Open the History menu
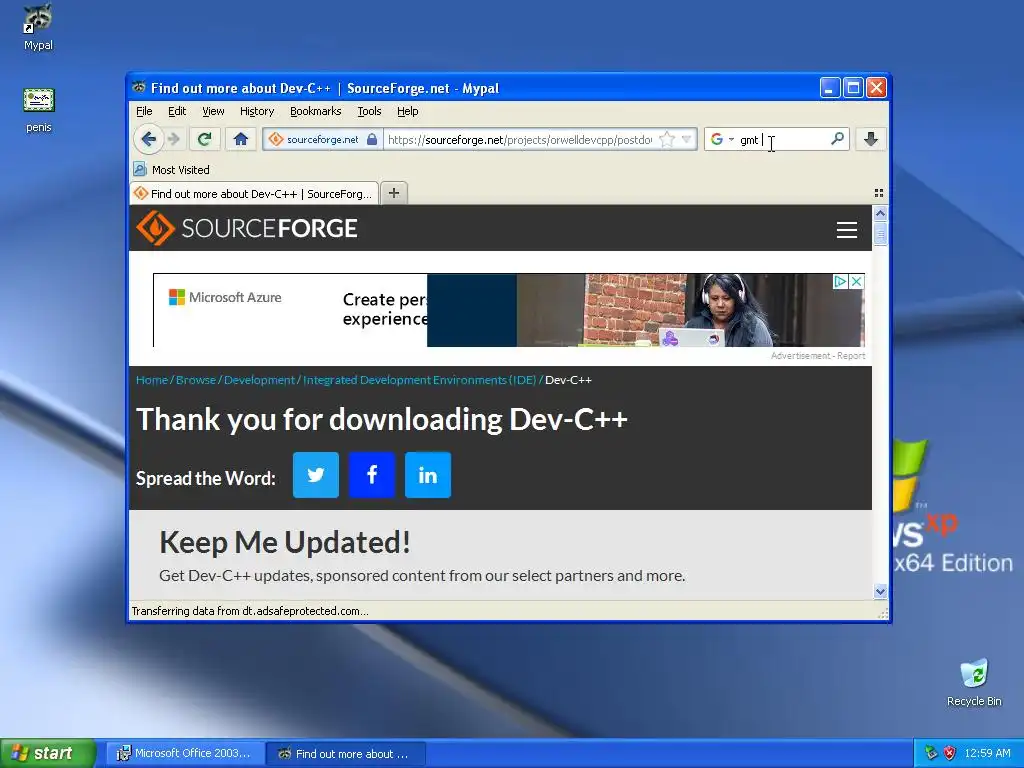1024x768 pixels. 257,111
